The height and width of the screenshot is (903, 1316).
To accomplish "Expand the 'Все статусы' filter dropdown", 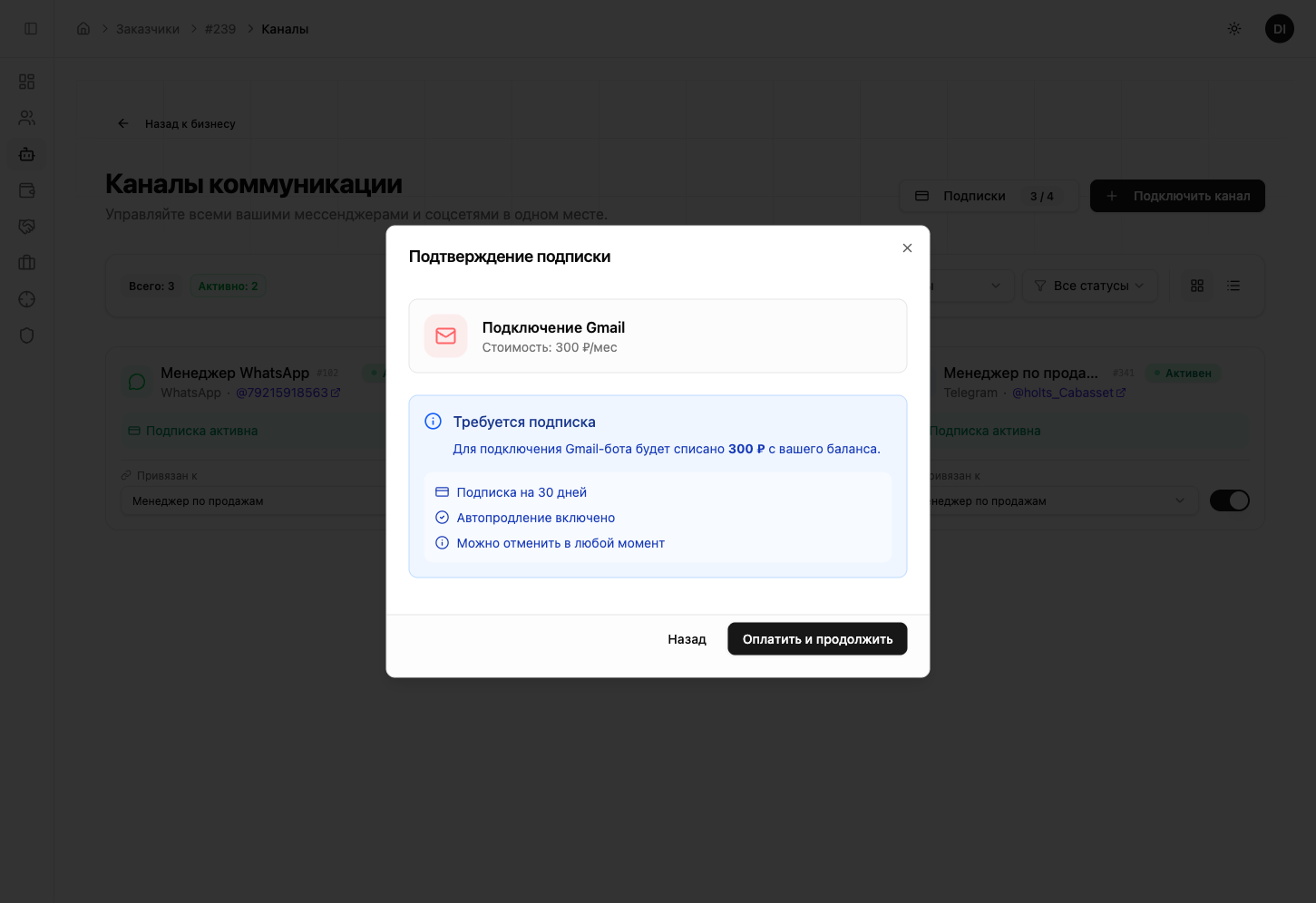I will (x=1090, y=286).
